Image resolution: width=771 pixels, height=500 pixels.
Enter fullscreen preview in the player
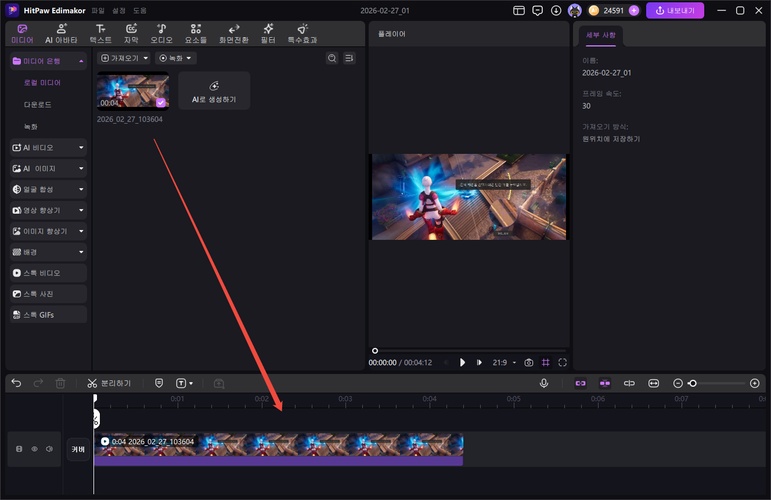562,362
